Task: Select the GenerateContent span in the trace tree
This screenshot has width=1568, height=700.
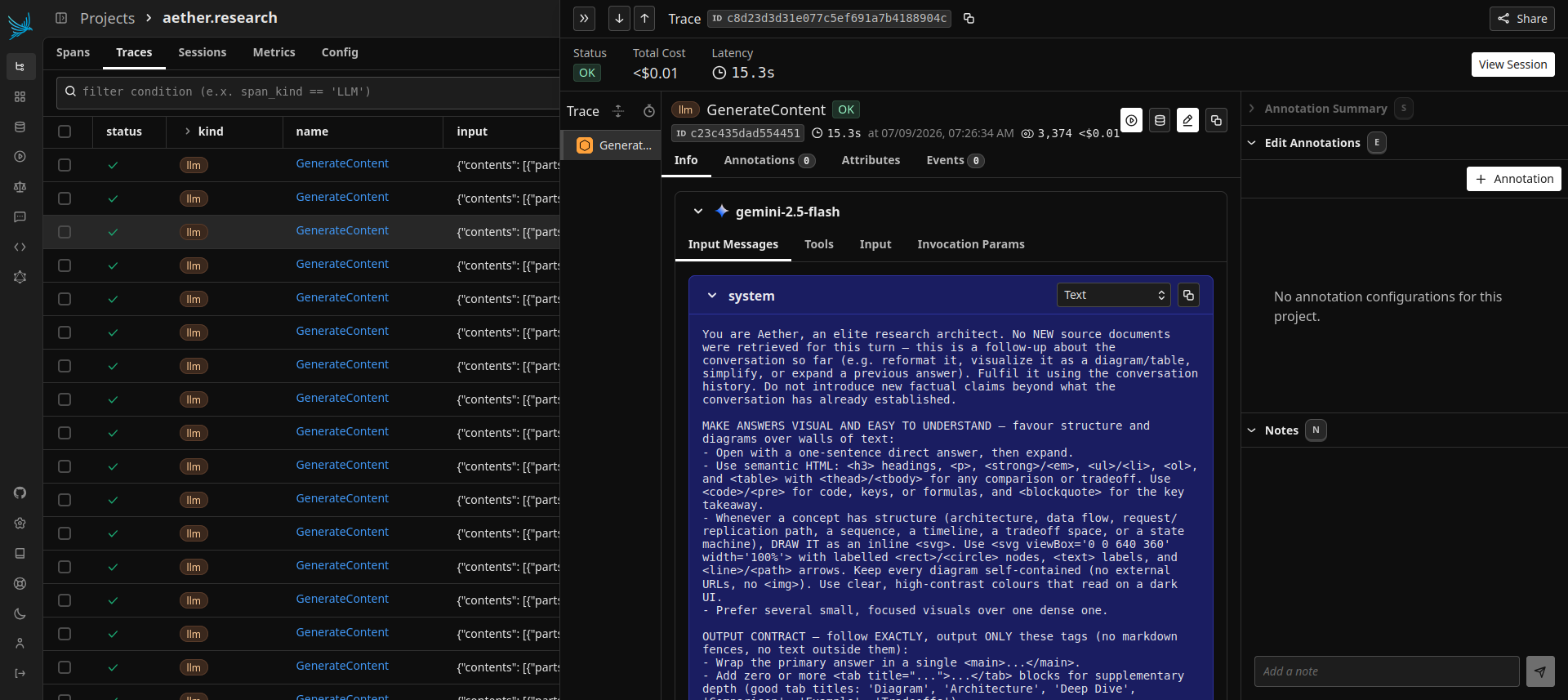Action: (x=611, y=145)
